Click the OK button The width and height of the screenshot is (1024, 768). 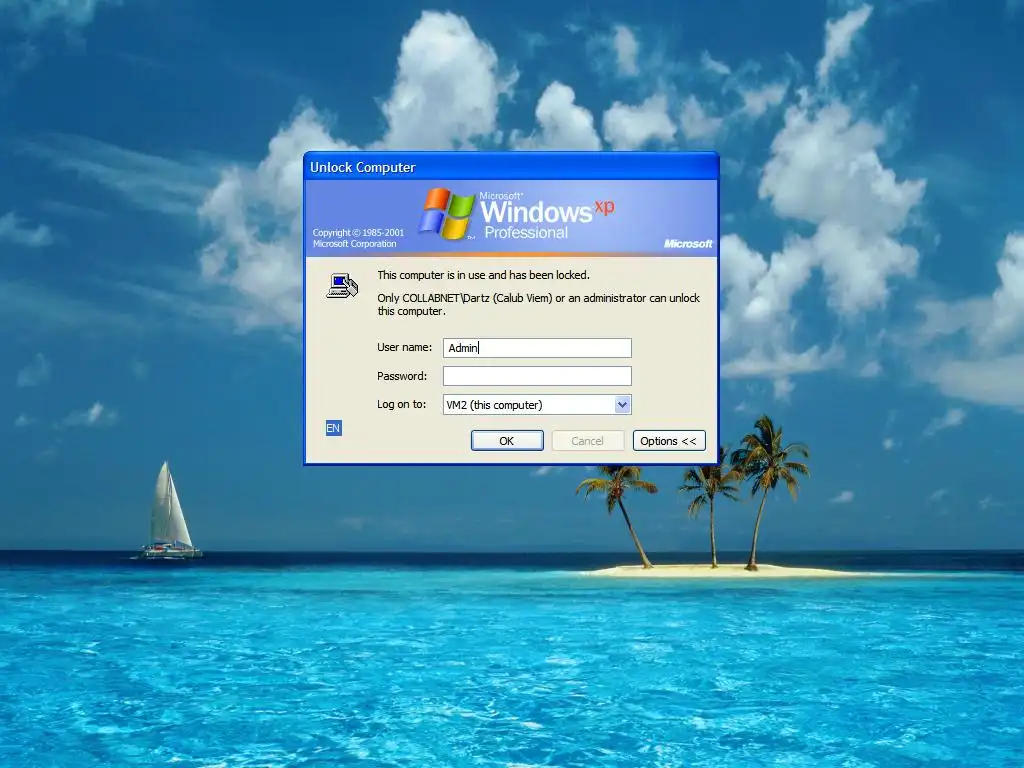point(507,441)
